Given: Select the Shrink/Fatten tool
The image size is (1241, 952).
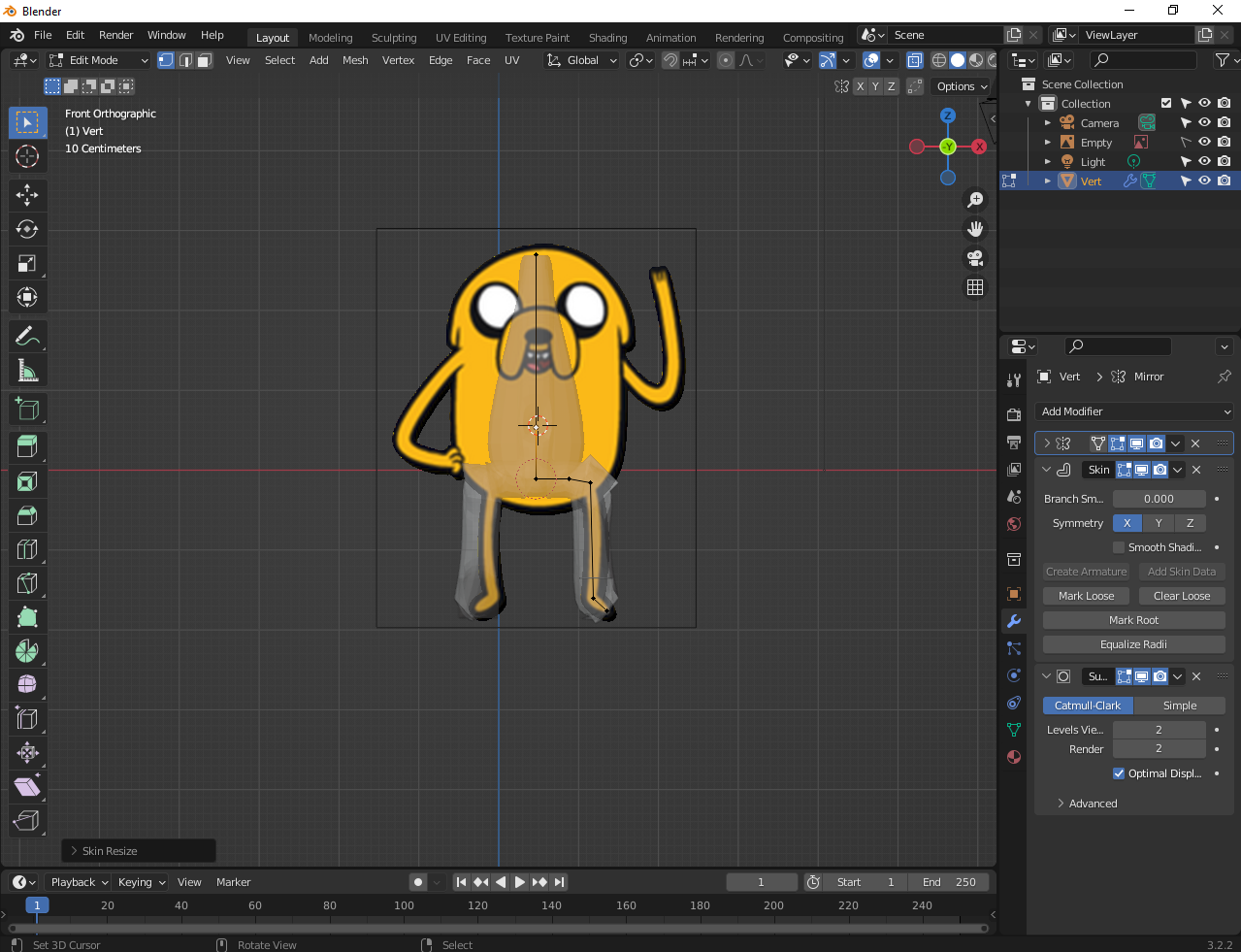Looking at the screenshot, I should tap(27, 753).
